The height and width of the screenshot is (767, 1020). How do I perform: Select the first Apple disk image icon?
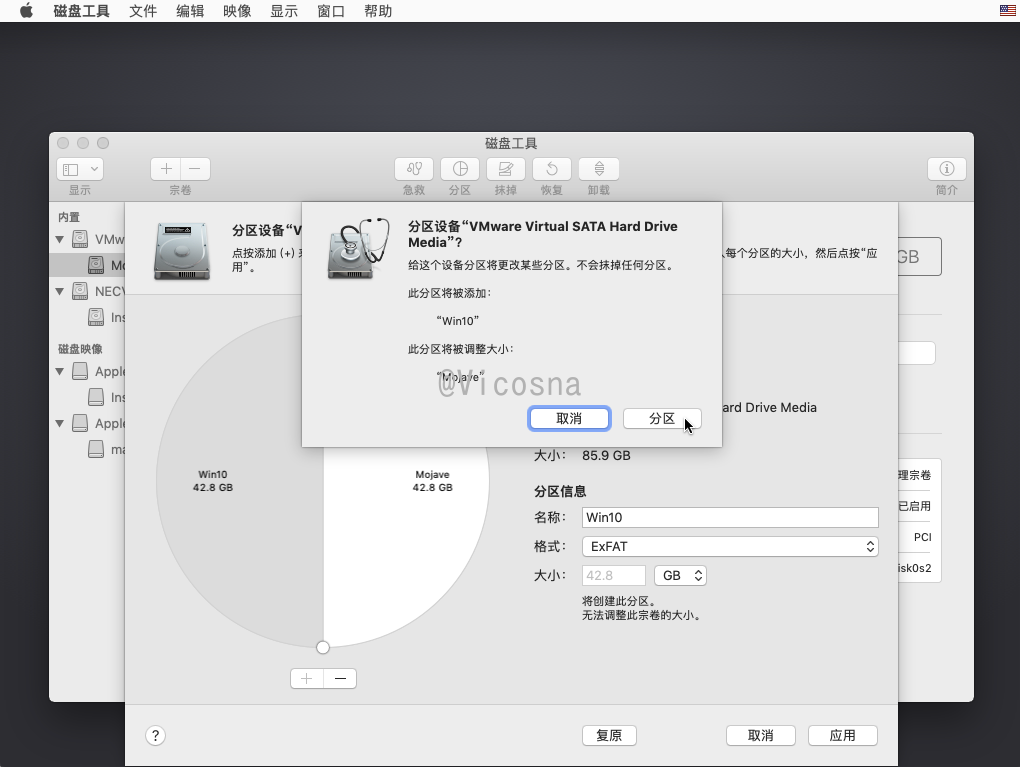point(80,371)
